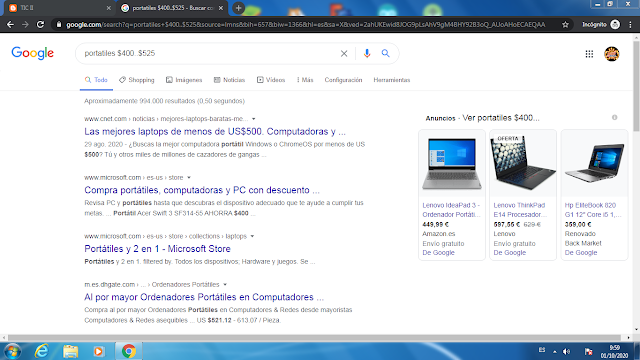Screen dimensions: 640x360
Task: Open Hp EliteBook 820 product link
Action: (x=593, y=210)
